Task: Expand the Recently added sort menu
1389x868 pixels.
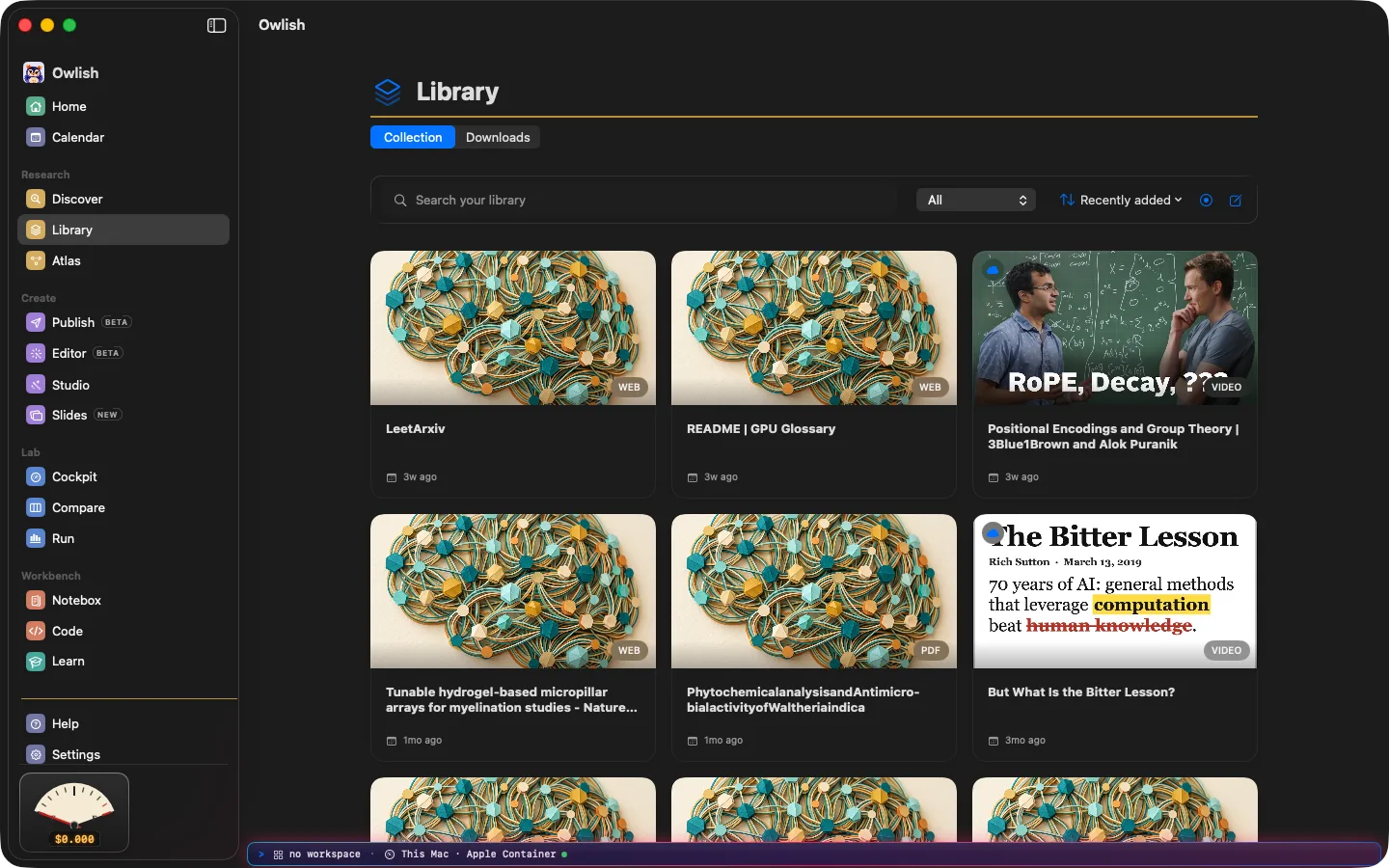Action: tap(1121, 200)
